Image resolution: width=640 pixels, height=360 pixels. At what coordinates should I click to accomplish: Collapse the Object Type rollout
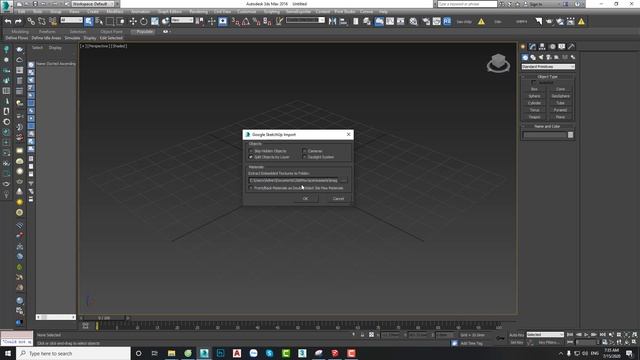tap(548, 77)
